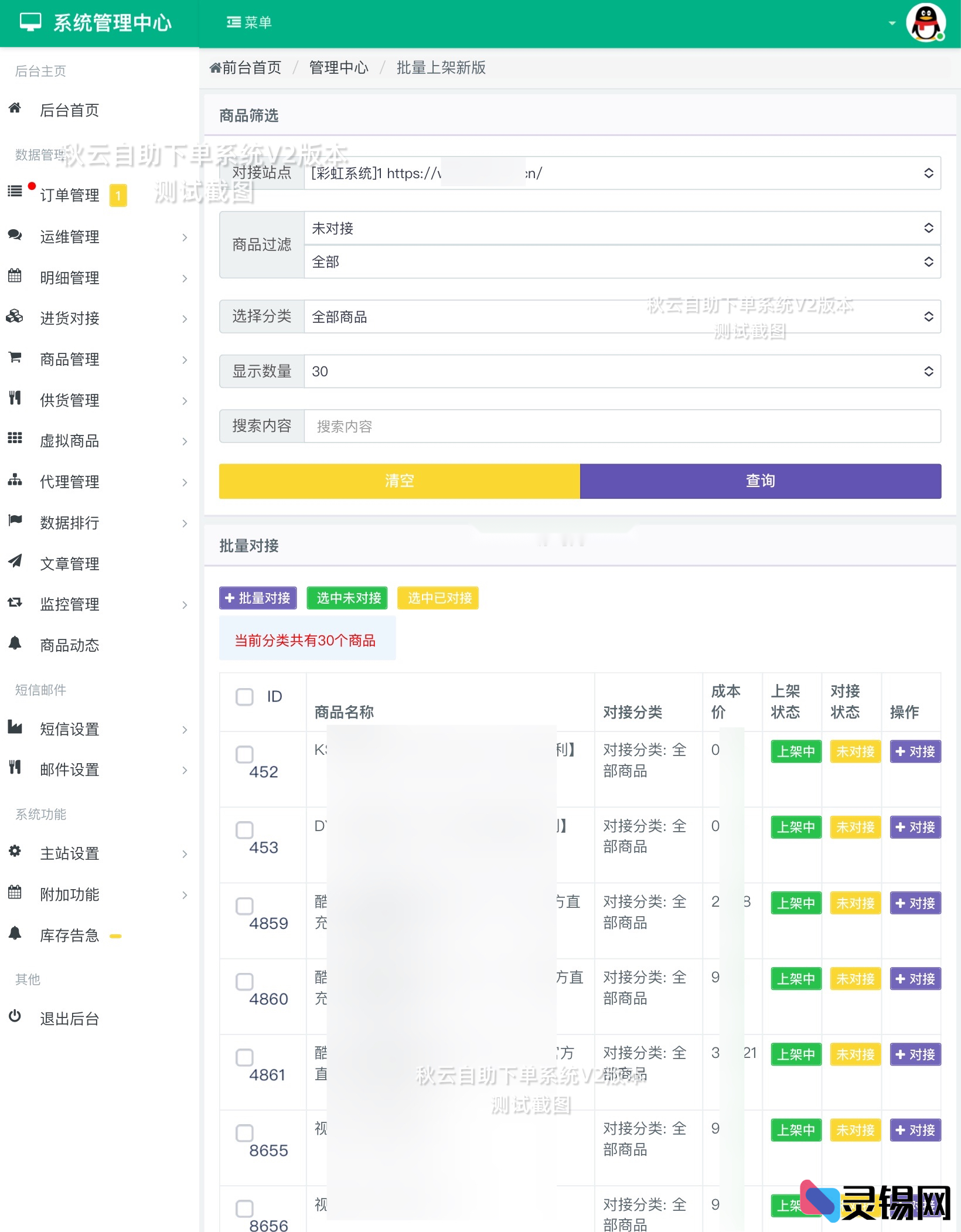Go to 管理中心 in the breadcrumb
This screenshot has height=1232, width=961.
click(x=338, y=67)
